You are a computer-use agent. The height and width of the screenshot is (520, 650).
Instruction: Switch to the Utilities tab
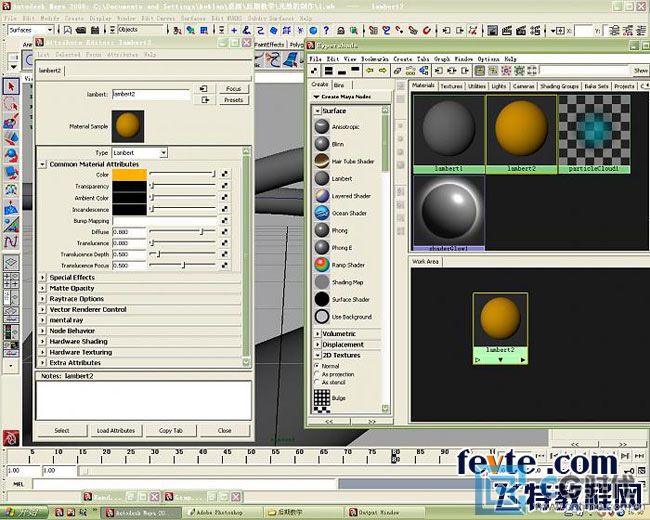click(477, 86)
